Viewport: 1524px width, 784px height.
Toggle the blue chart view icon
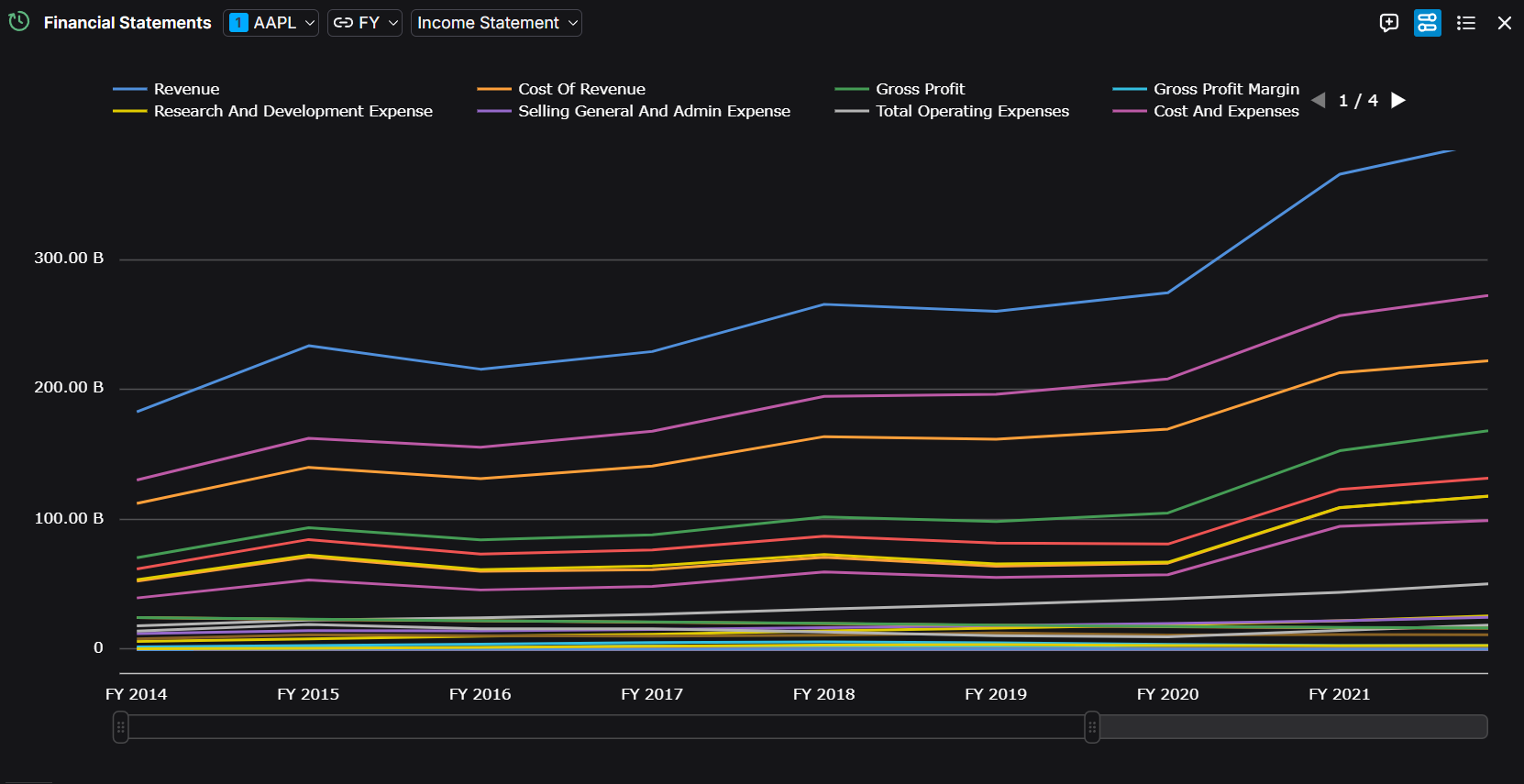click(1428, 23)
